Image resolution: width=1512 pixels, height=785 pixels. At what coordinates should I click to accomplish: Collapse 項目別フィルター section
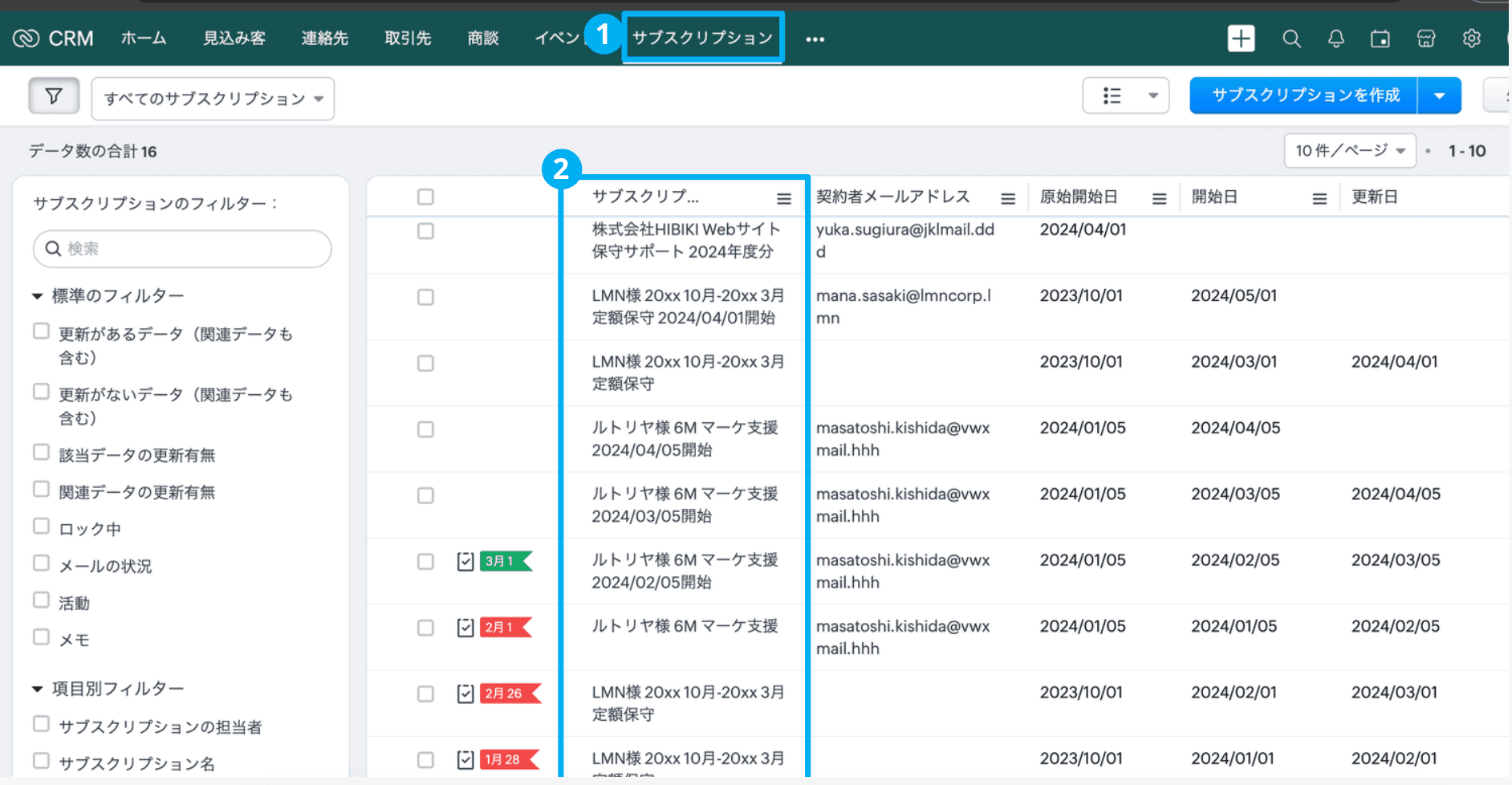[x=37, y=689]
